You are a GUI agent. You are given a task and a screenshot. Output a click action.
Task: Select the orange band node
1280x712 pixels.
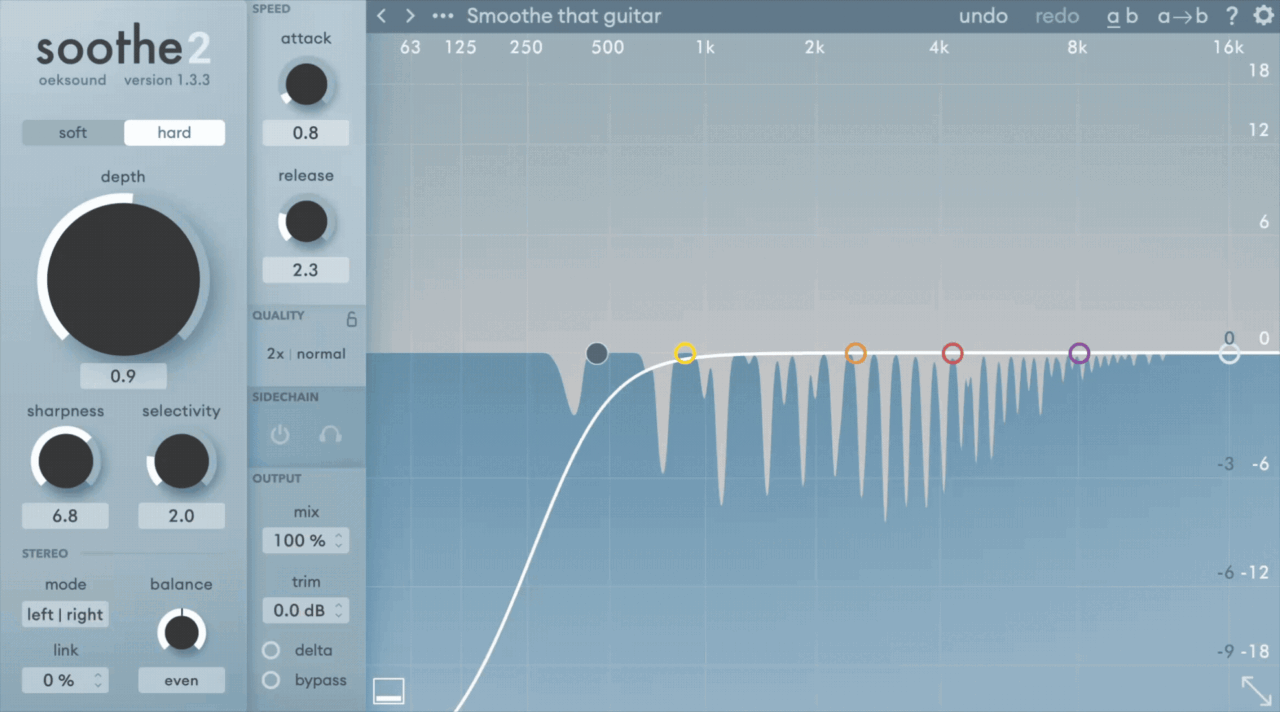(x=855, y=353)
